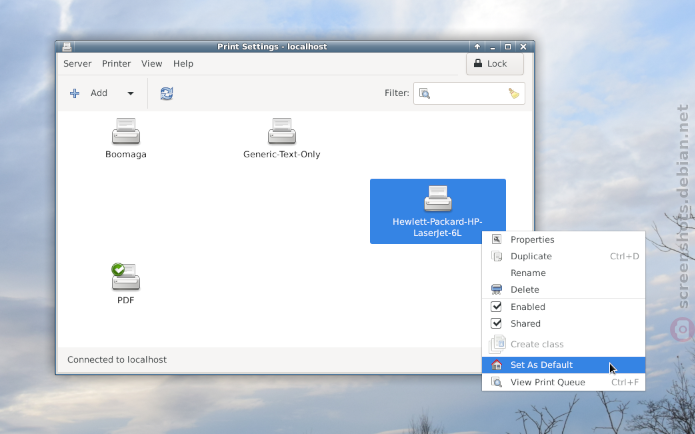695x434 pixels.
Task: Click the Generic-Text-Only name label
Action: coord(282,154)
